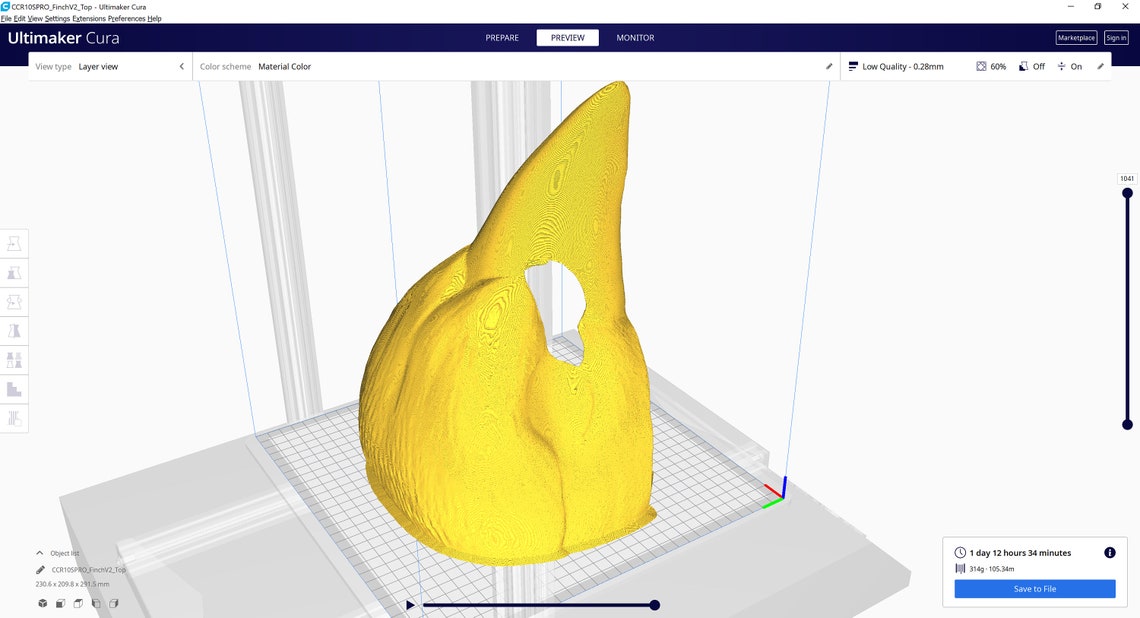The width and height of the screenshot is (1140, 618).
Task: Open the Help menu
Action: tap(154, 18)
